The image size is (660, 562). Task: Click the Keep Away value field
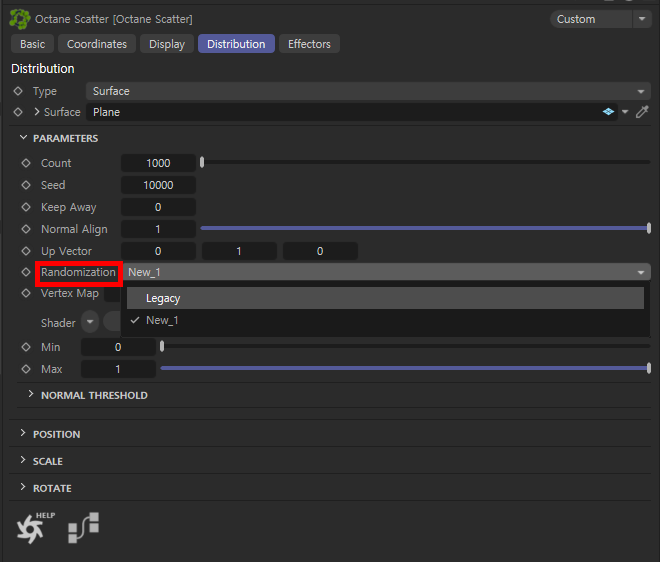pyautogui.click(x=158, y=207)
